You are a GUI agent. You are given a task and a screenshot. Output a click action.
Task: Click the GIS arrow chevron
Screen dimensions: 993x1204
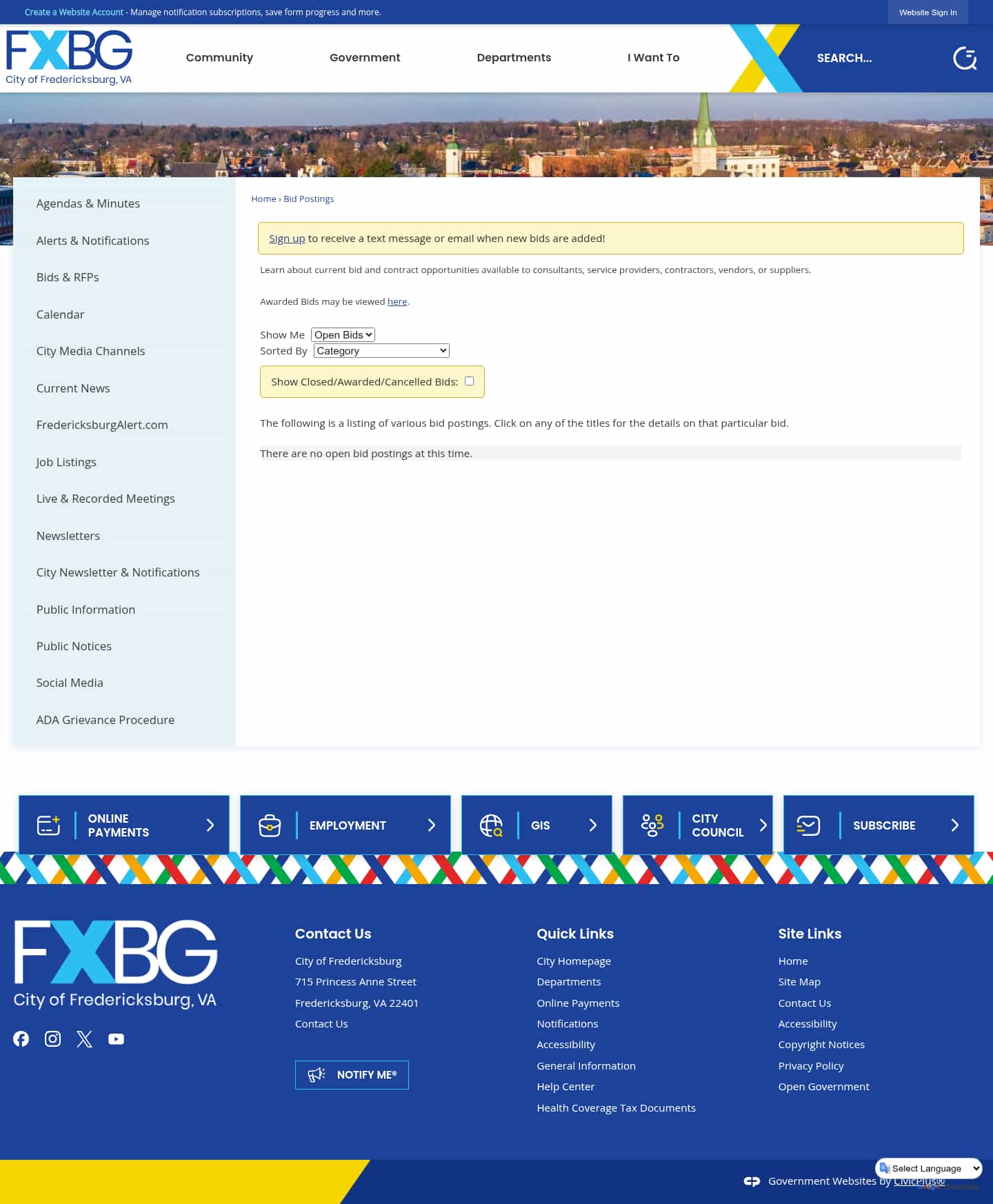click(593, 825)
